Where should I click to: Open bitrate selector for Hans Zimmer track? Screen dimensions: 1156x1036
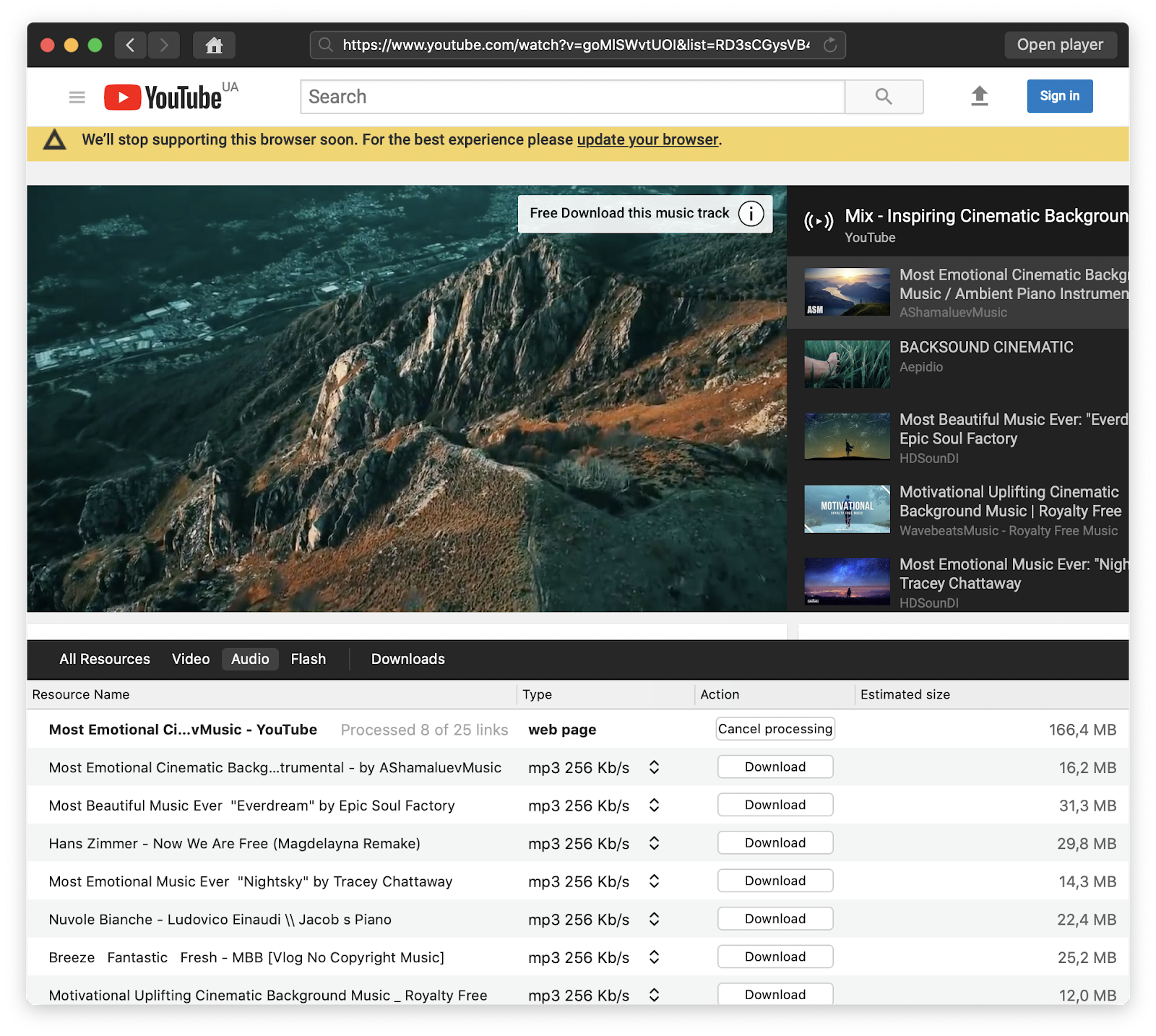pyautogui.click(x=654, y=843)
